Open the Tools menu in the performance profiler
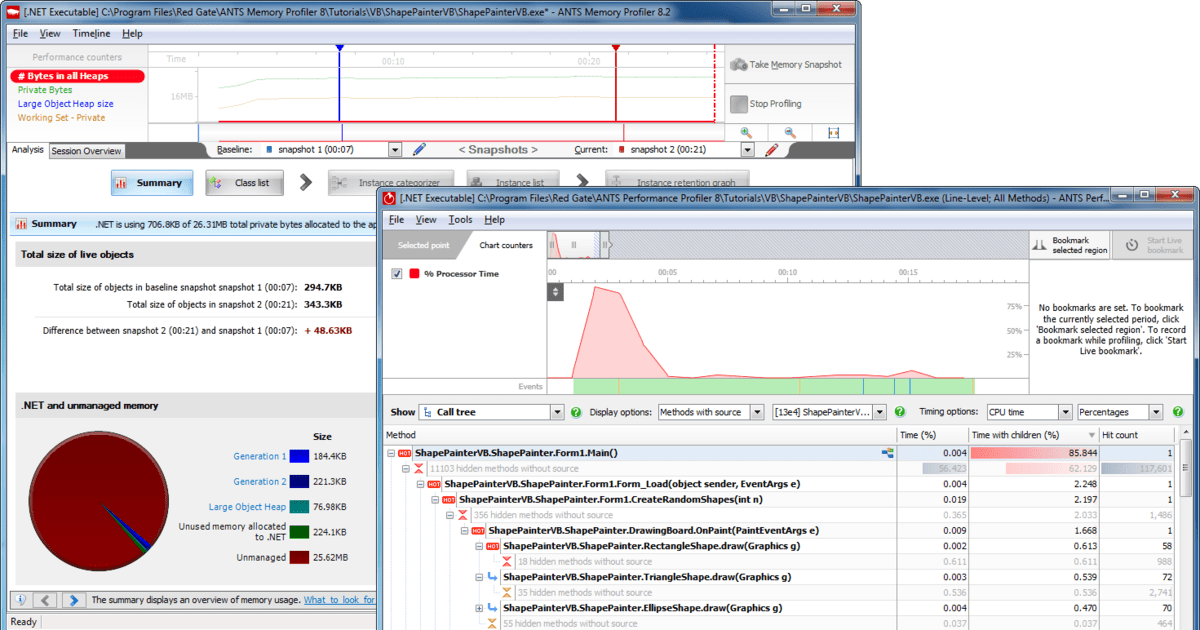The width and height of the screenshot is (1200, 630). click(x=459, y=219)
